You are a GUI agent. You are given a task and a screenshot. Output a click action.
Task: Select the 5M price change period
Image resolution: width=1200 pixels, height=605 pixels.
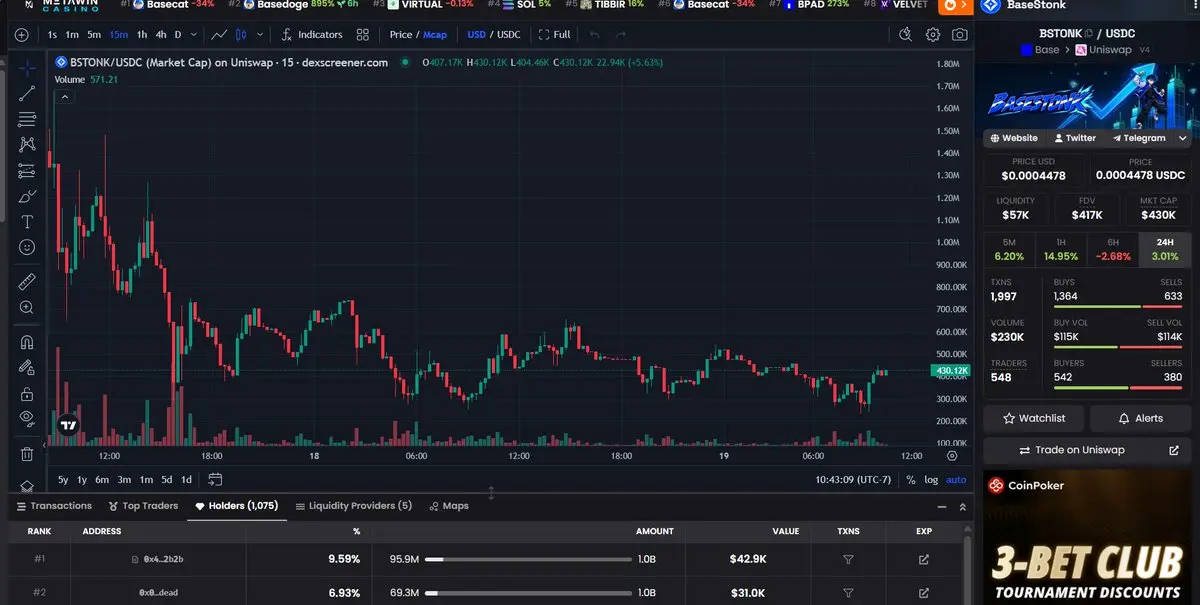(1009, 249)
